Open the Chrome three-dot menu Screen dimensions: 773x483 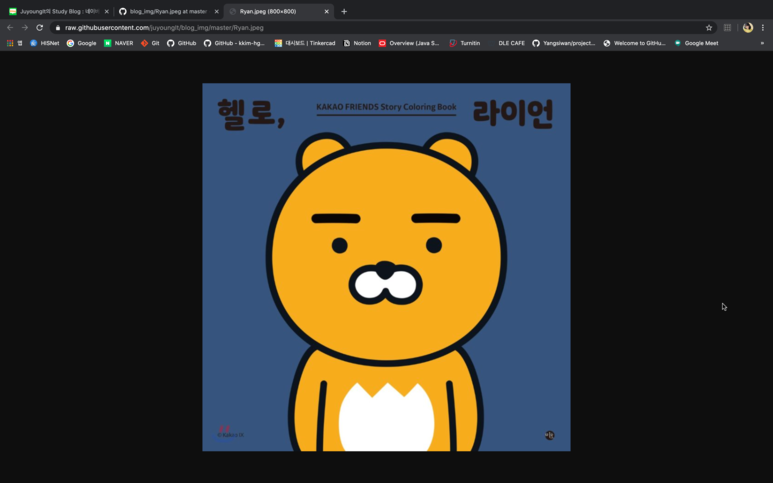tap(763, 28)
